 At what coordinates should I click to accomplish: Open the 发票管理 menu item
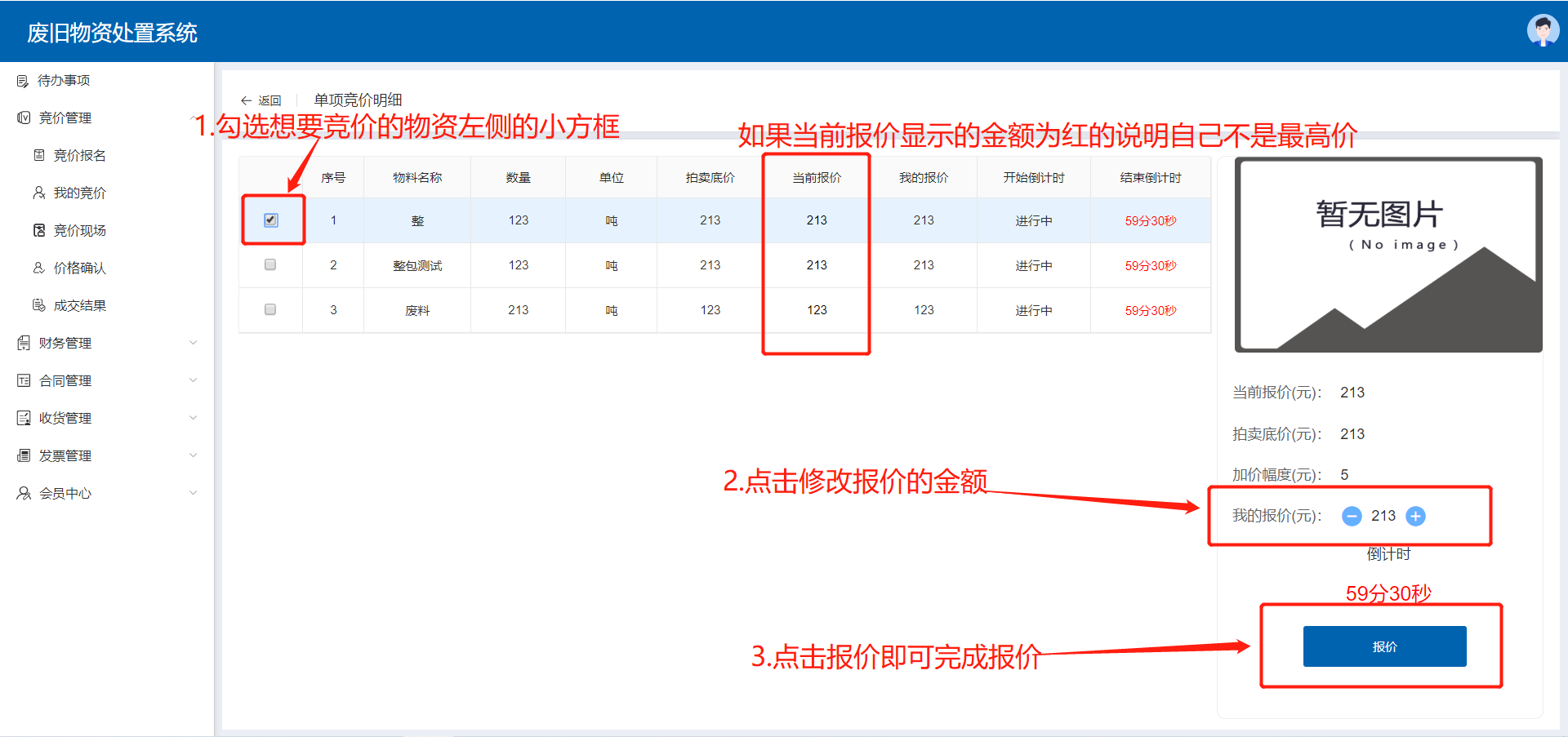[65, 455]
